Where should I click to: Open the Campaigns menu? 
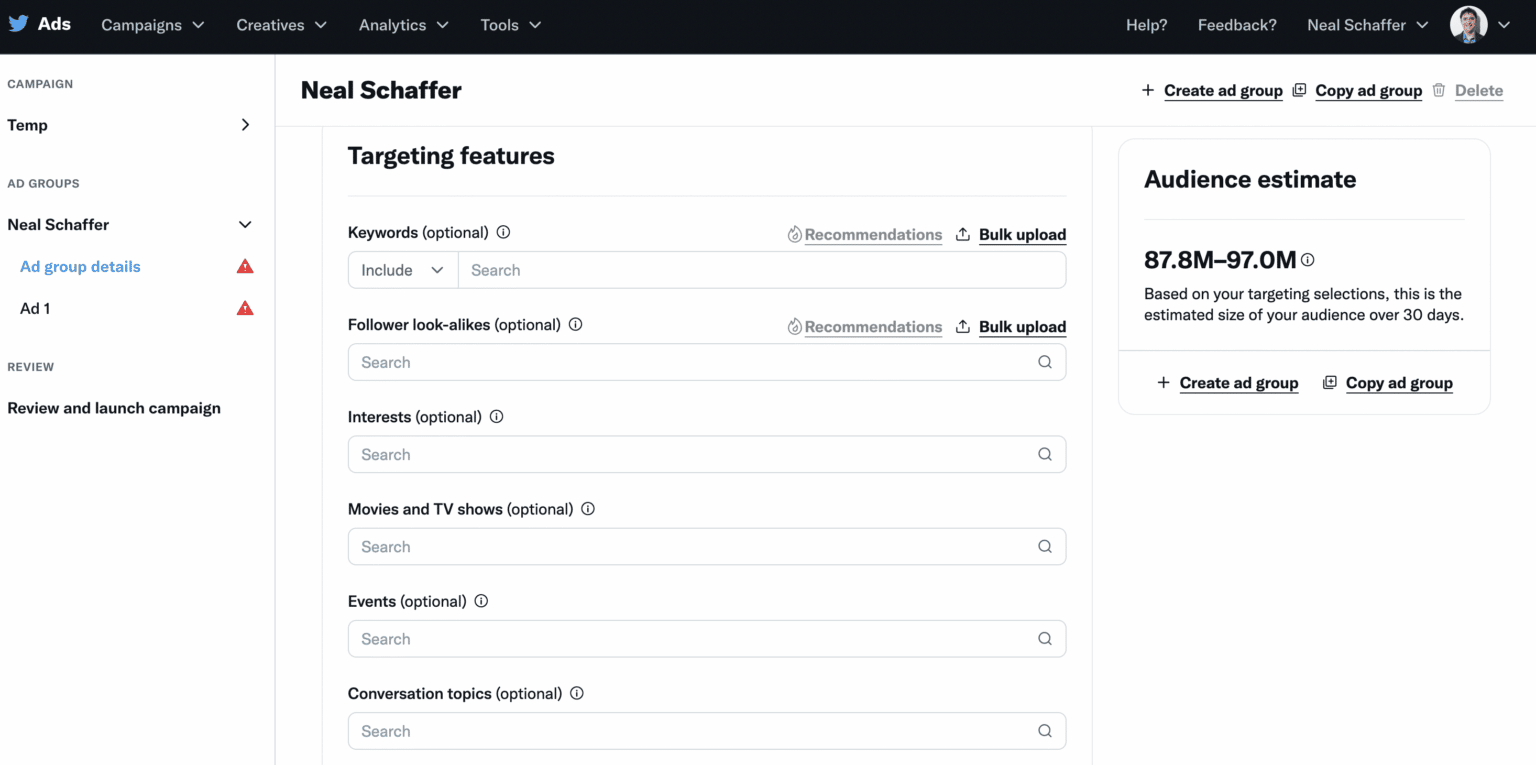152,25
